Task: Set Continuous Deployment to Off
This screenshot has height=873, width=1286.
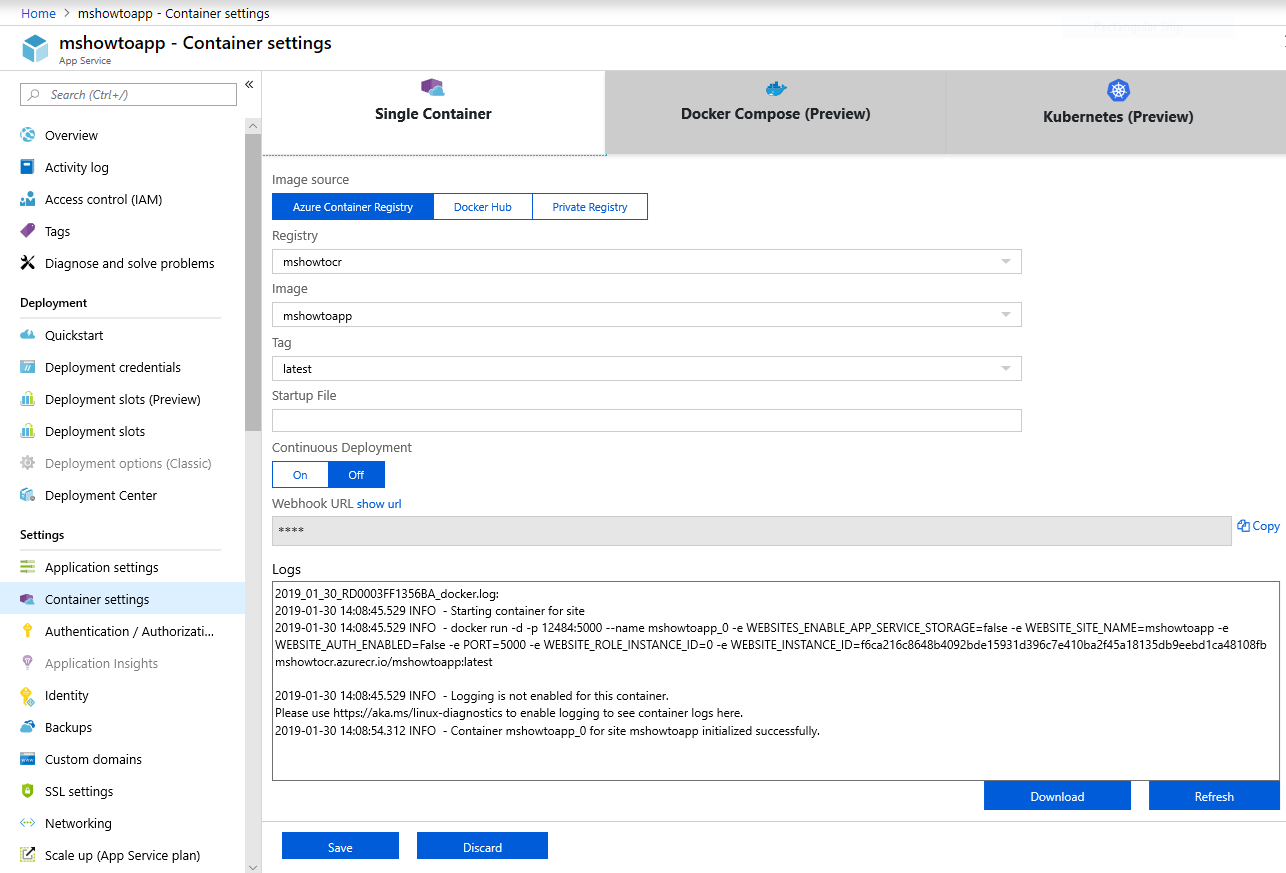Action: tap(356, 474)
